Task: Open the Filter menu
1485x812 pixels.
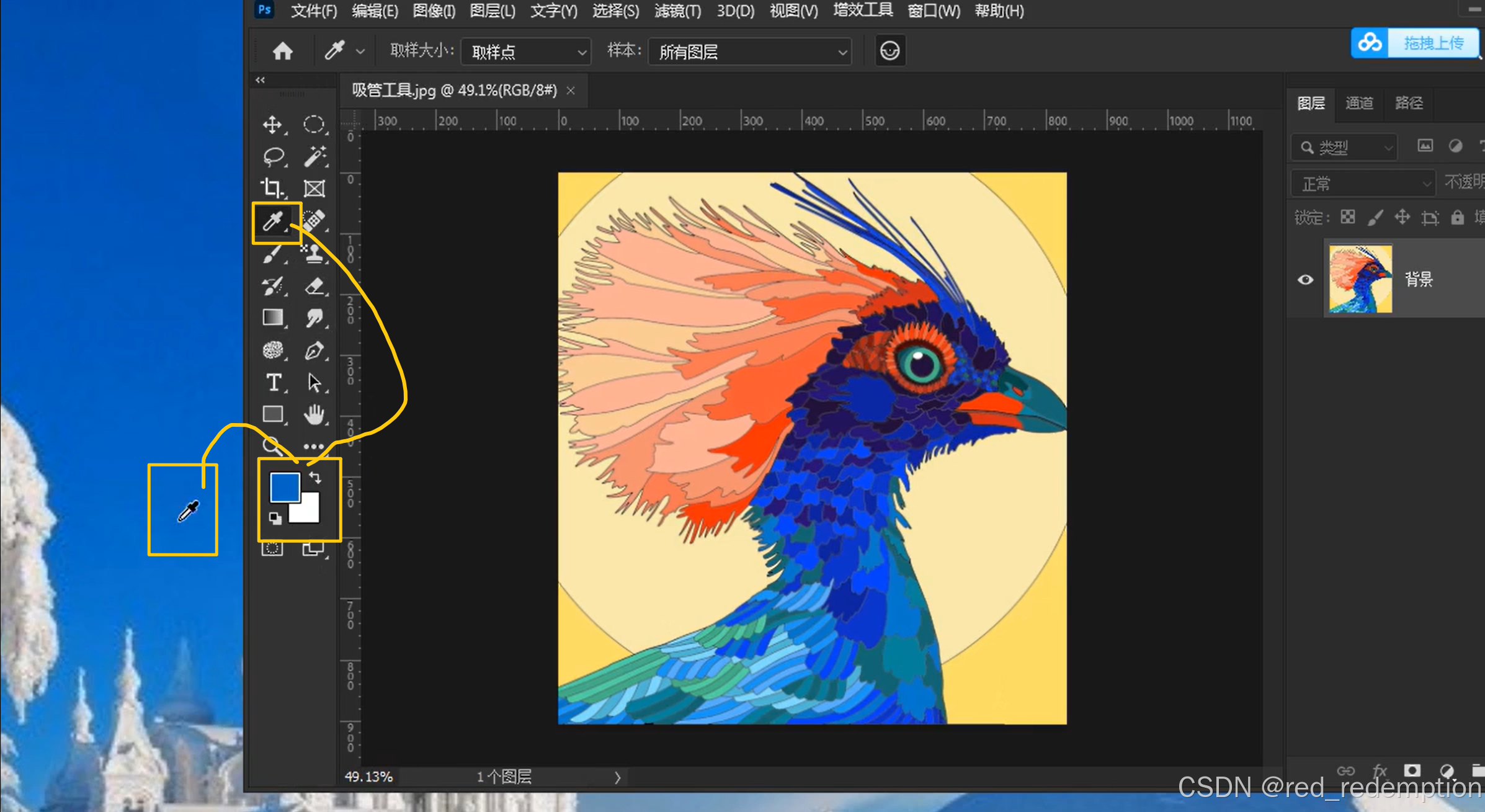Action: (x=678, y=11)
